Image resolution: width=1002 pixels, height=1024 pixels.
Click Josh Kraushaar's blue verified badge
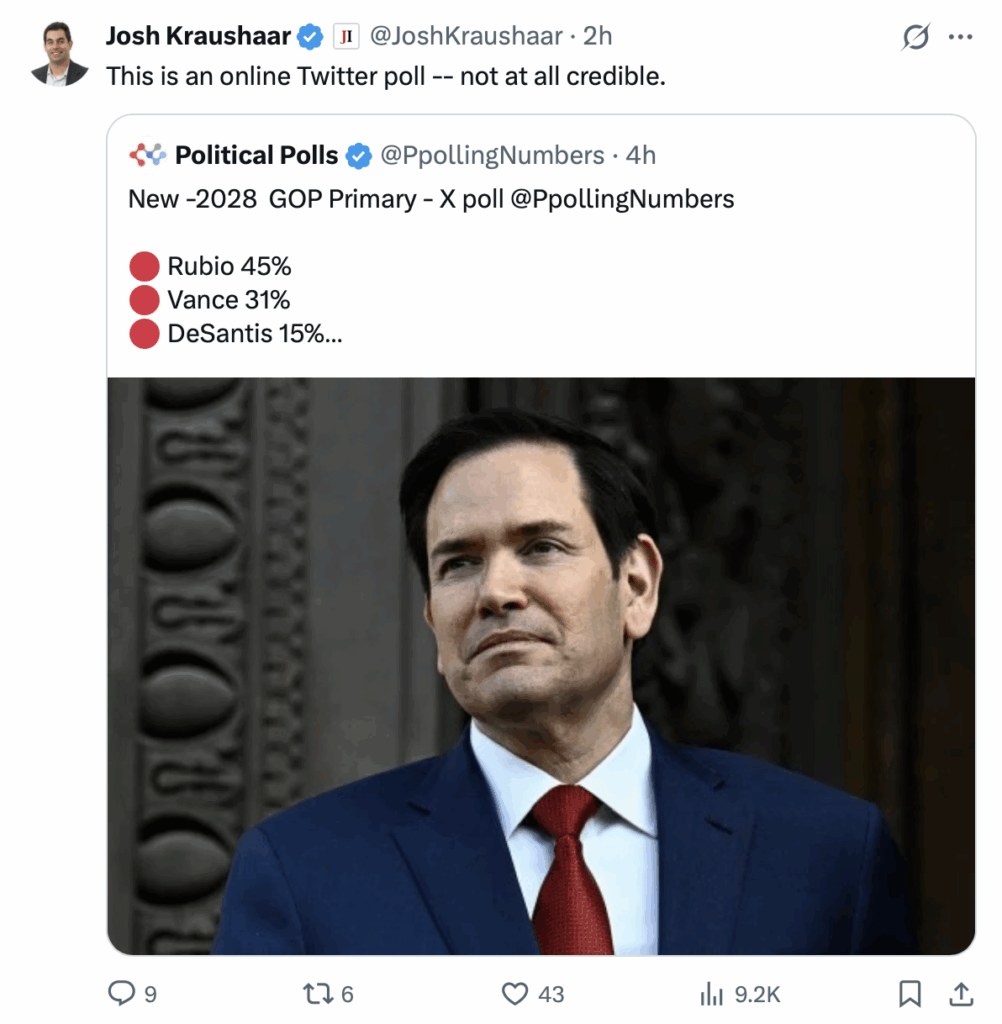coord(311,37)
